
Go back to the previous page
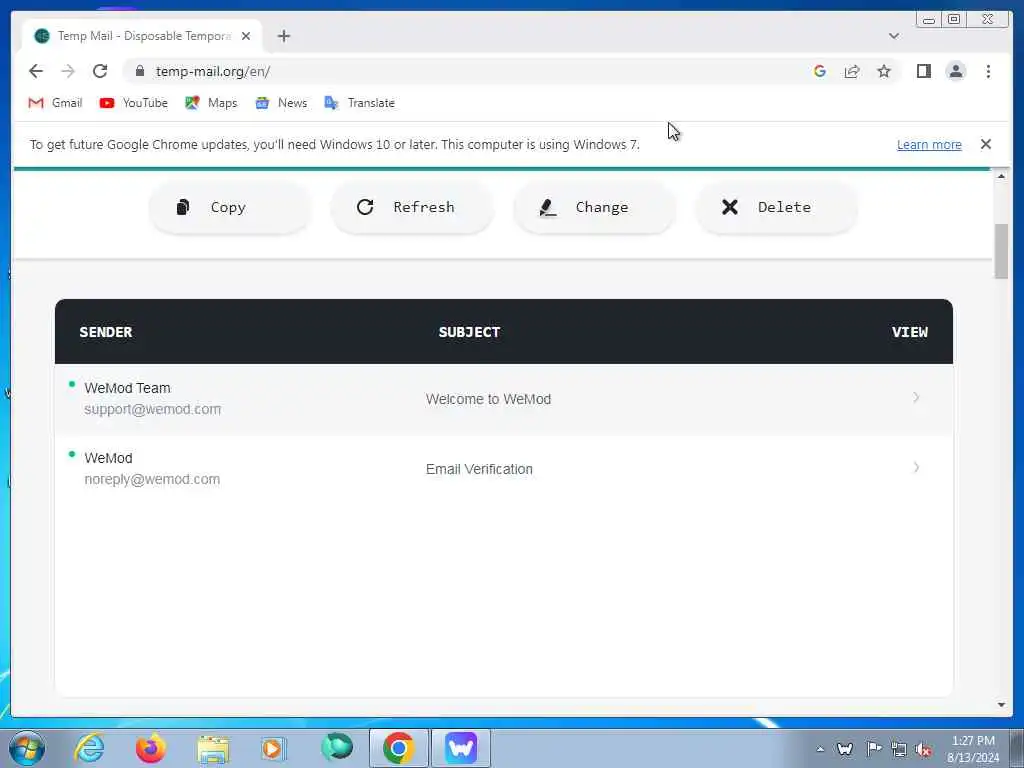[36, 71]
